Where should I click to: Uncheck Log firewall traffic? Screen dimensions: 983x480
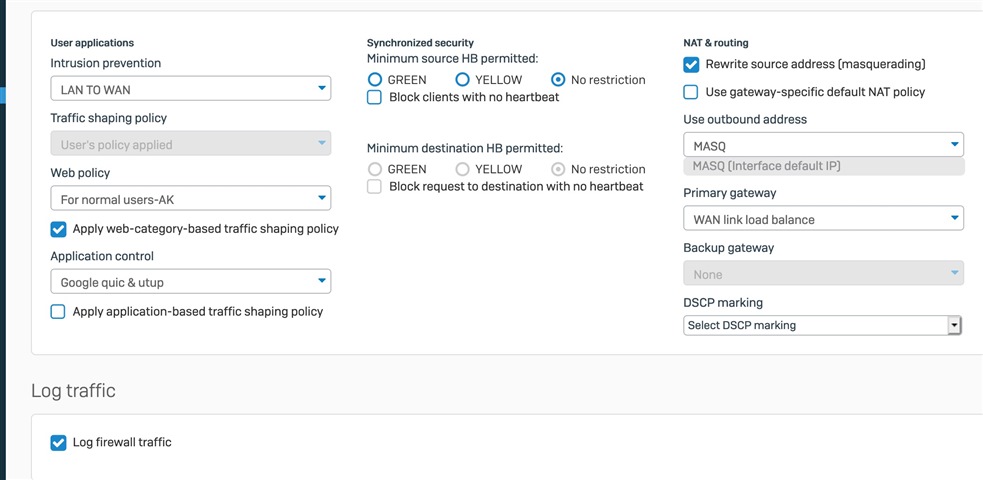58,442
